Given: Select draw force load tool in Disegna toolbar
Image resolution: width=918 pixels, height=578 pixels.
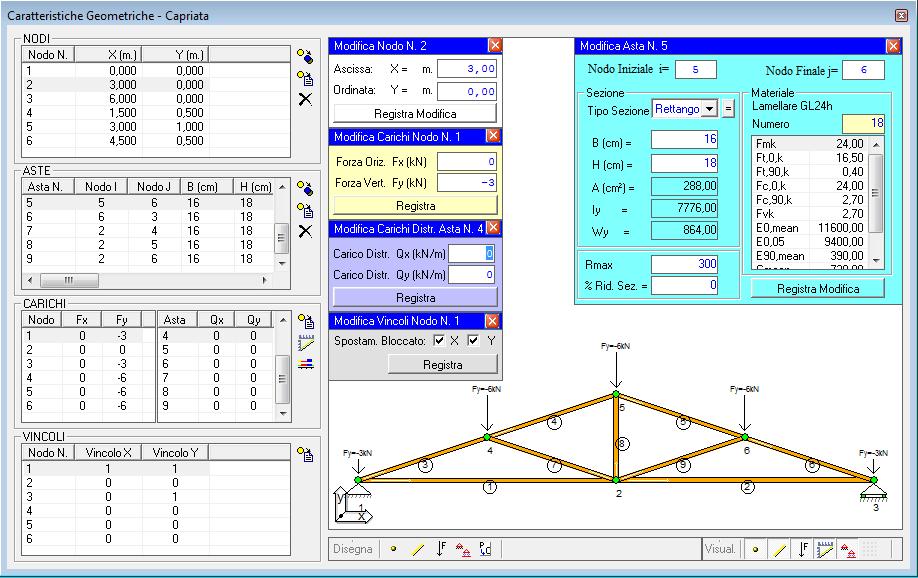Looking at the screenshot, I should 441,549.
